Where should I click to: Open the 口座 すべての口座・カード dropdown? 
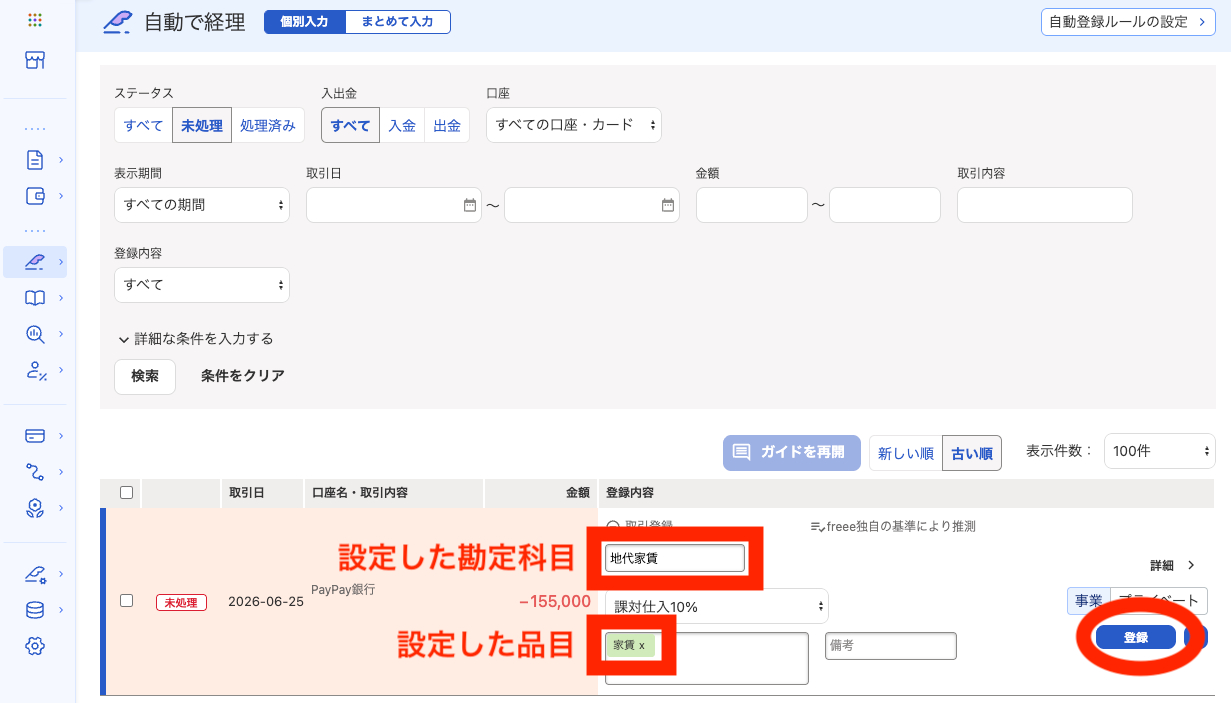coord(574,125)
